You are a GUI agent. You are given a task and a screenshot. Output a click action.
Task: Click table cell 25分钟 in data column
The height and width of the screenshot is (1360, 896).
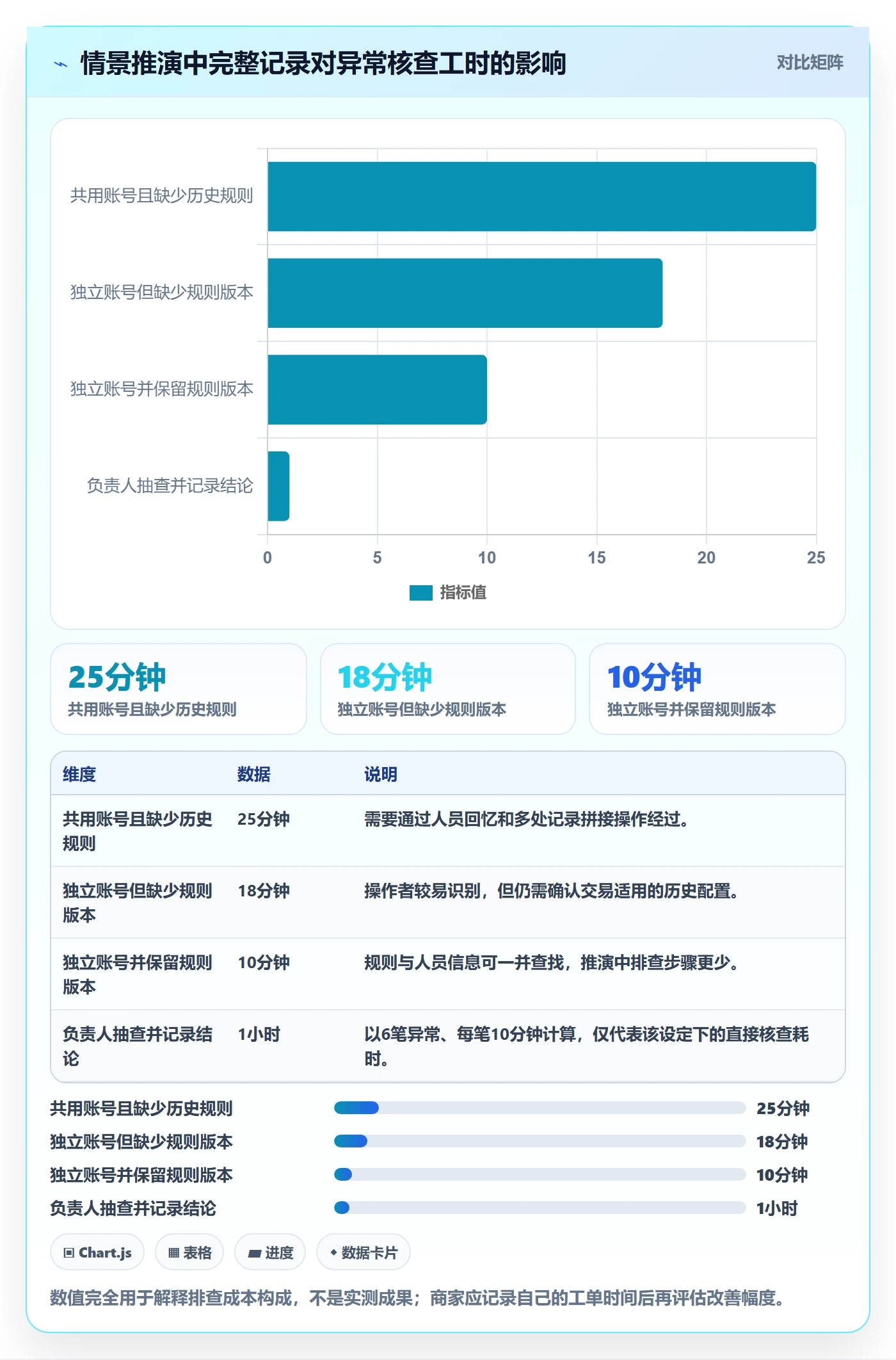point(264,819)
